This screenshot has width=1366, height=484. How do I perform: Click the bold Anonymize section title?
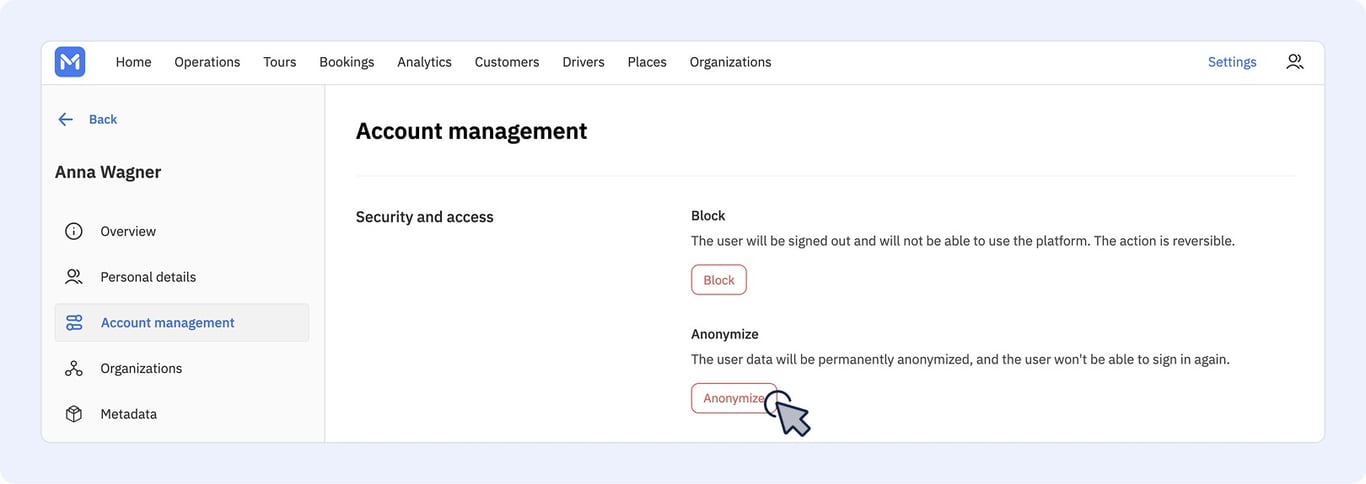point(725,334)
